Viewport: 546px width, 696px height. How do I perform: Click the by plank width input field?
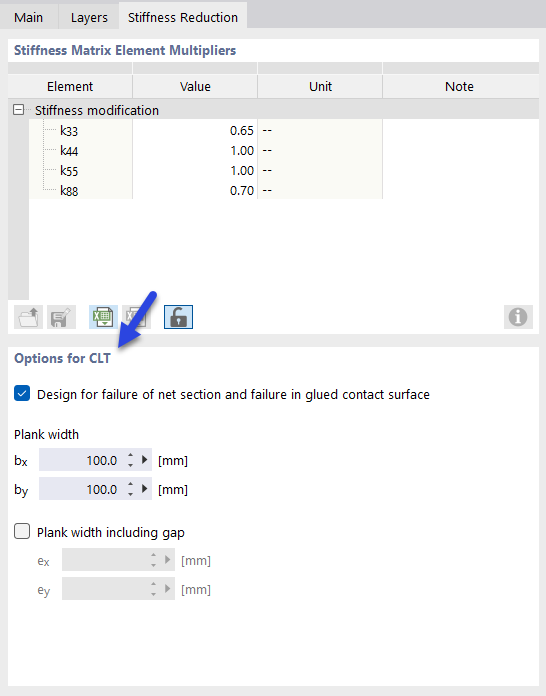81,489
